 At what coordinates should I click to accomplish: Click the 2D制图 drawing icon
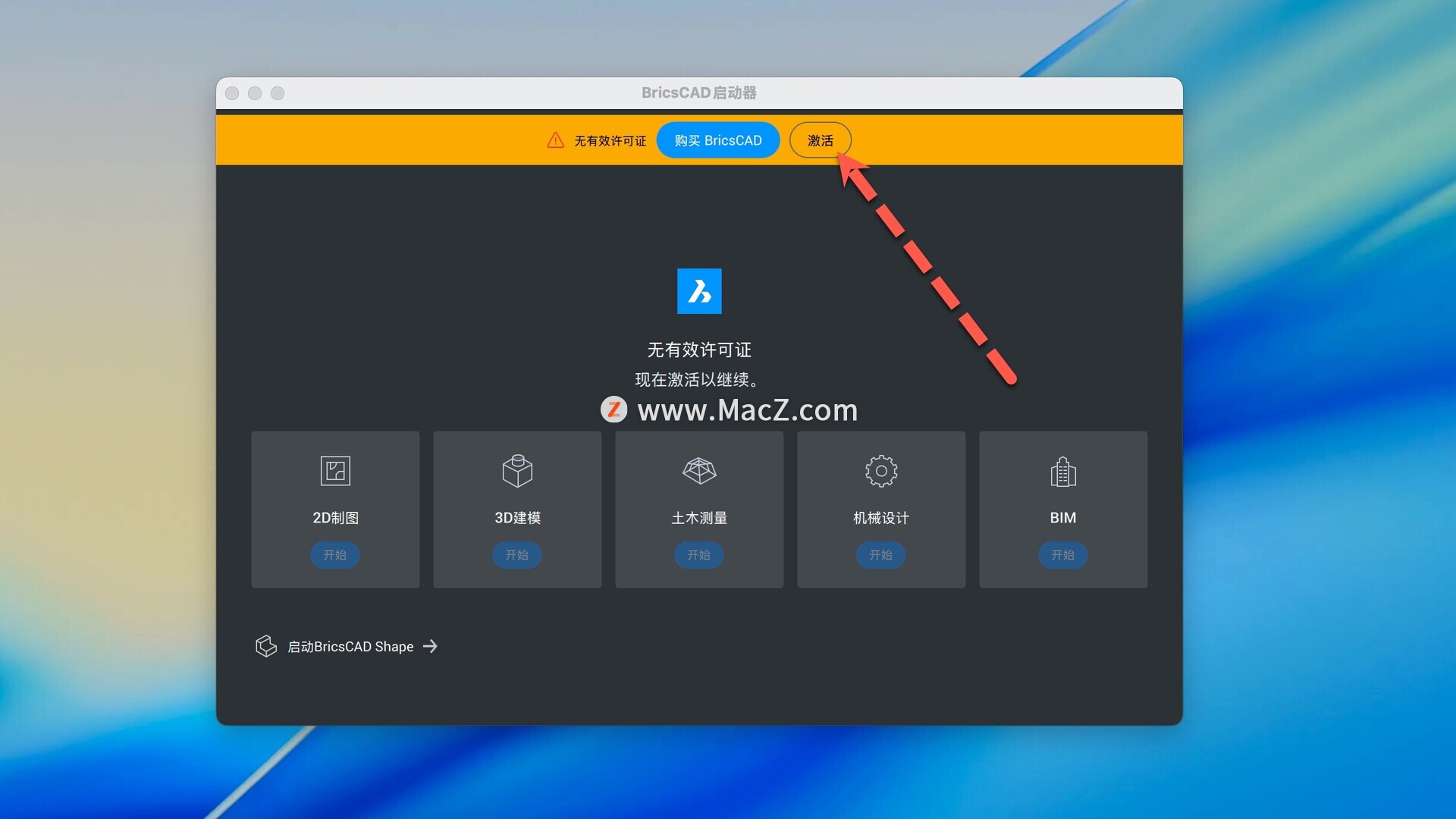[335, 471]
